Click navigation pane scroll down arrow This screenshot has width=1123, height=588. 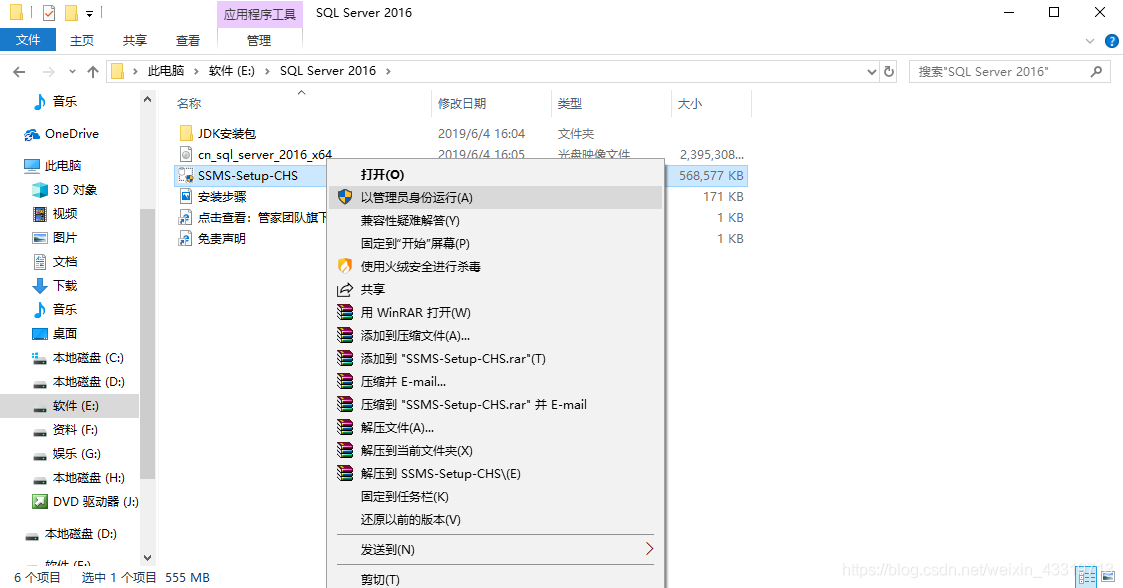point(148,558)
